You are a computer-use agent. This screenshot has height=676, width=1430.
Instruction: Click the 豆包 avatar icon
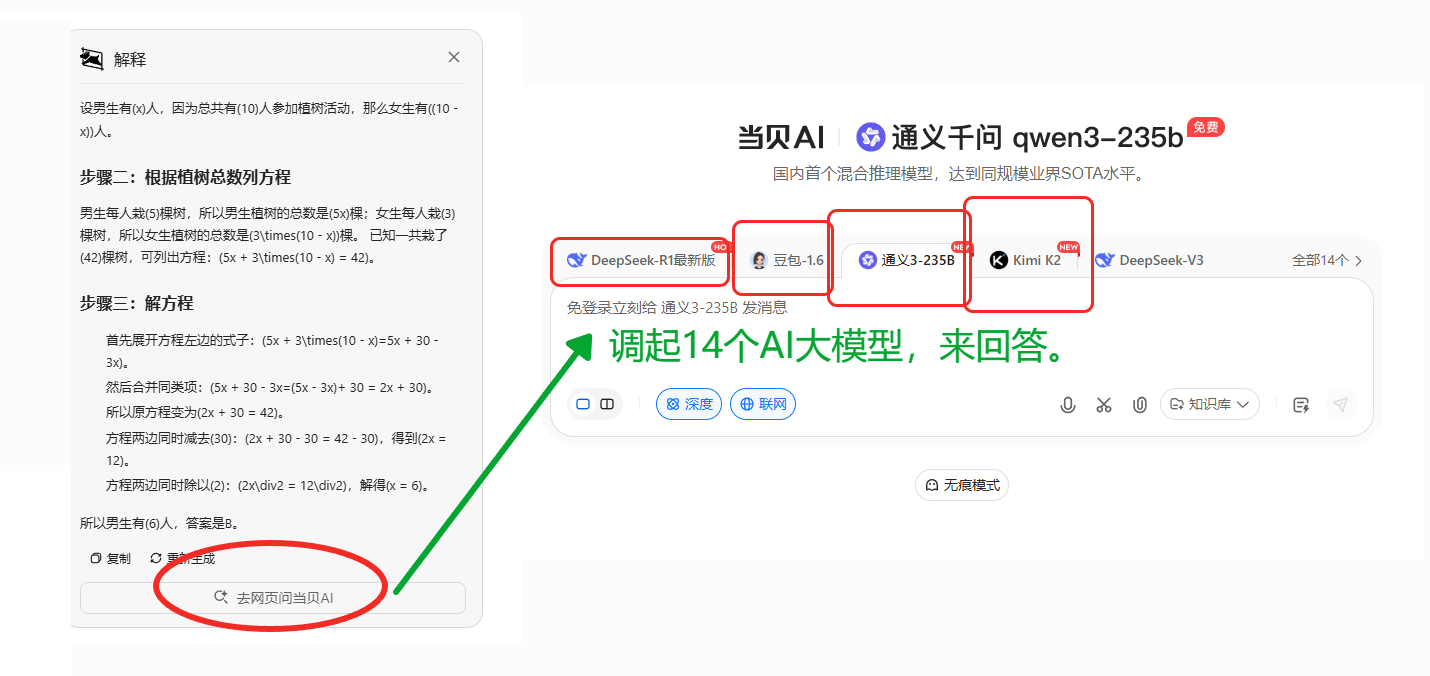759,260
